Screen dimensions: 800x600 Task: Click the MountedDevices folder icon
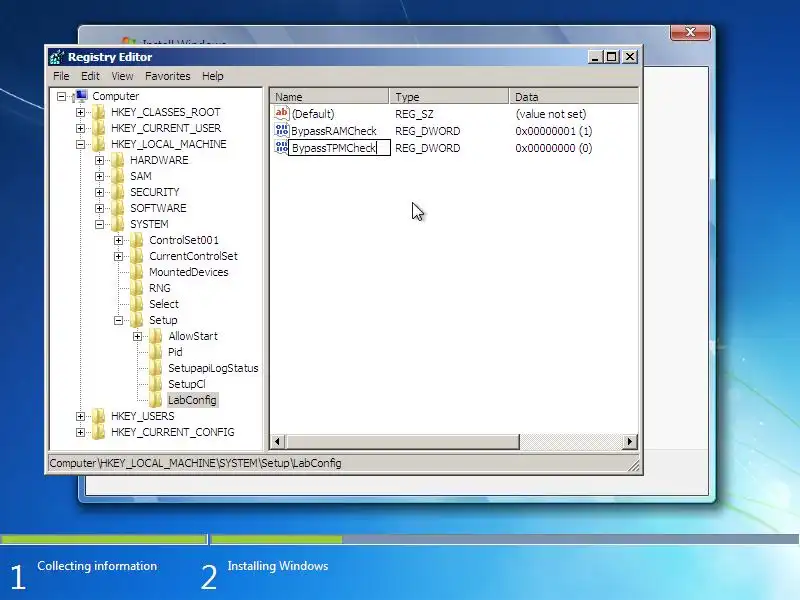click(137, 272)
